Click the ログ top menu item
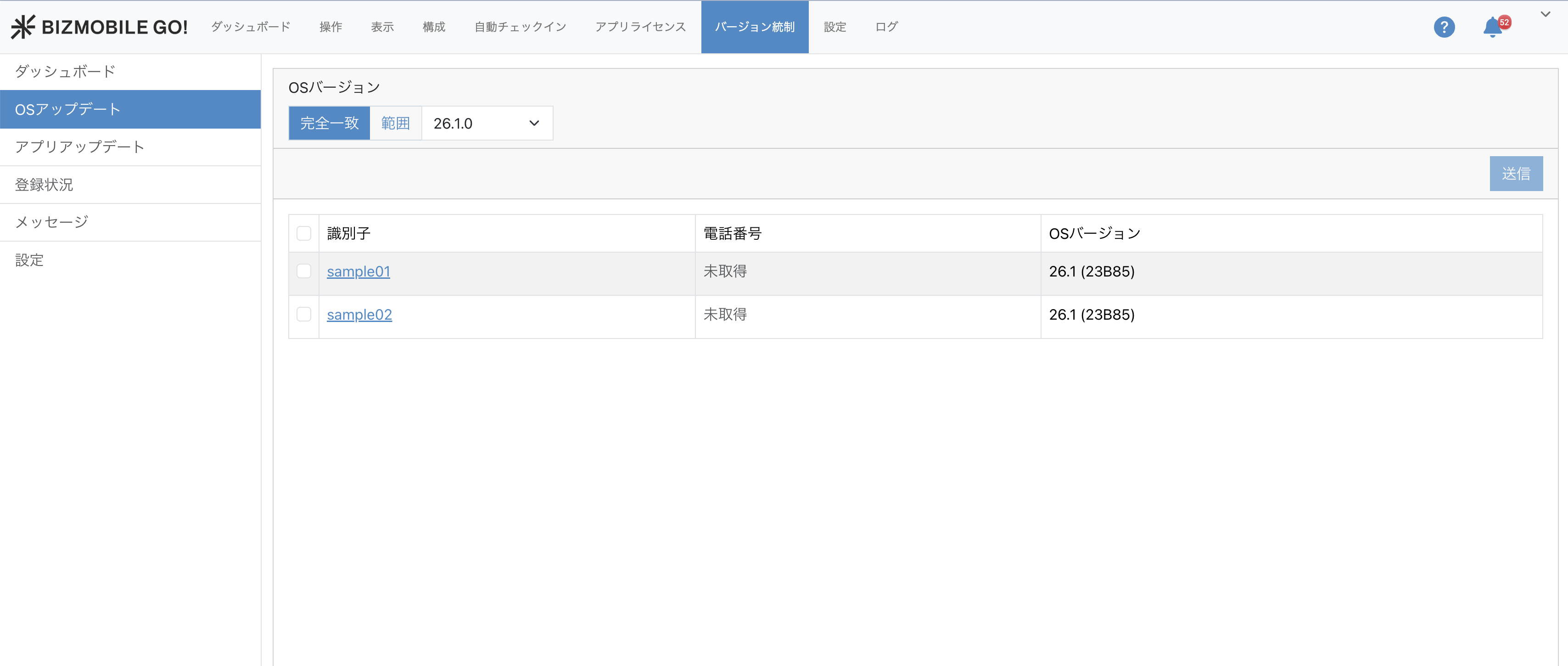1568x666 pixels. (886, 27)
